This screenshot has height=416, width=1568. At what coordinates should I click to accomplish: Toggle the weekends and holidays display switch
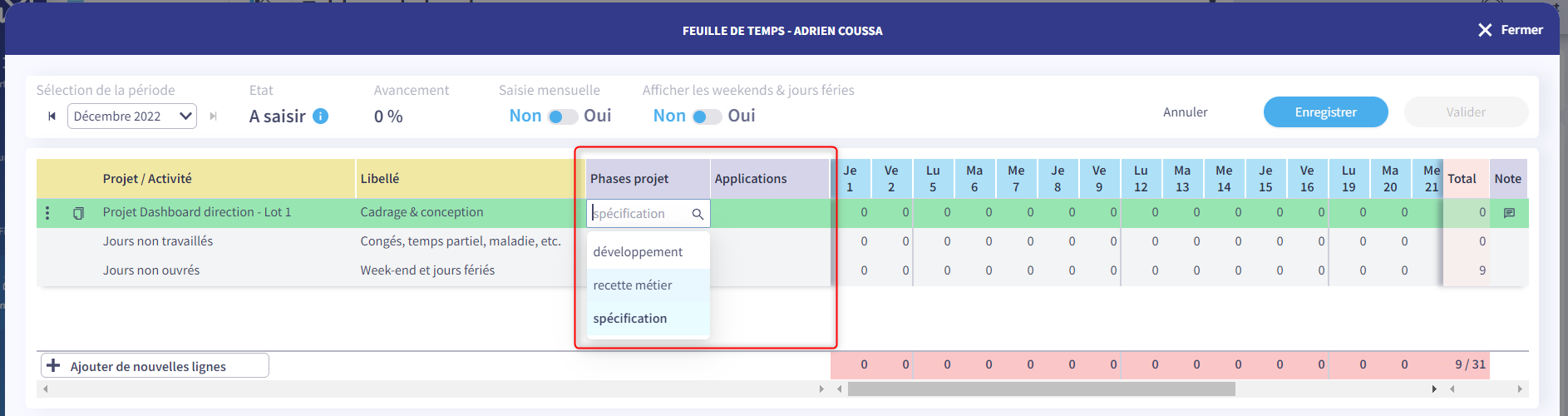pos(708,116)
